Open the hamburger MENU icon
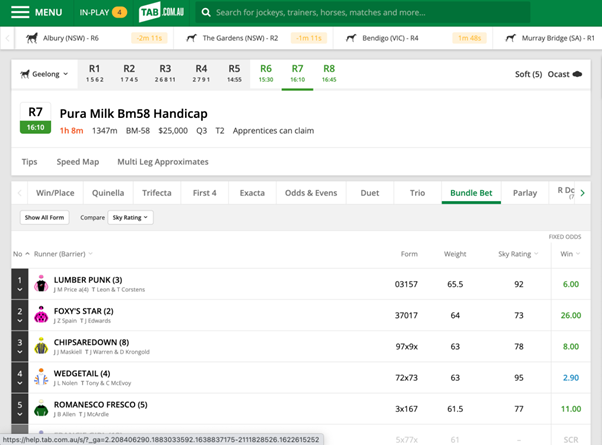 pos(20,12)
